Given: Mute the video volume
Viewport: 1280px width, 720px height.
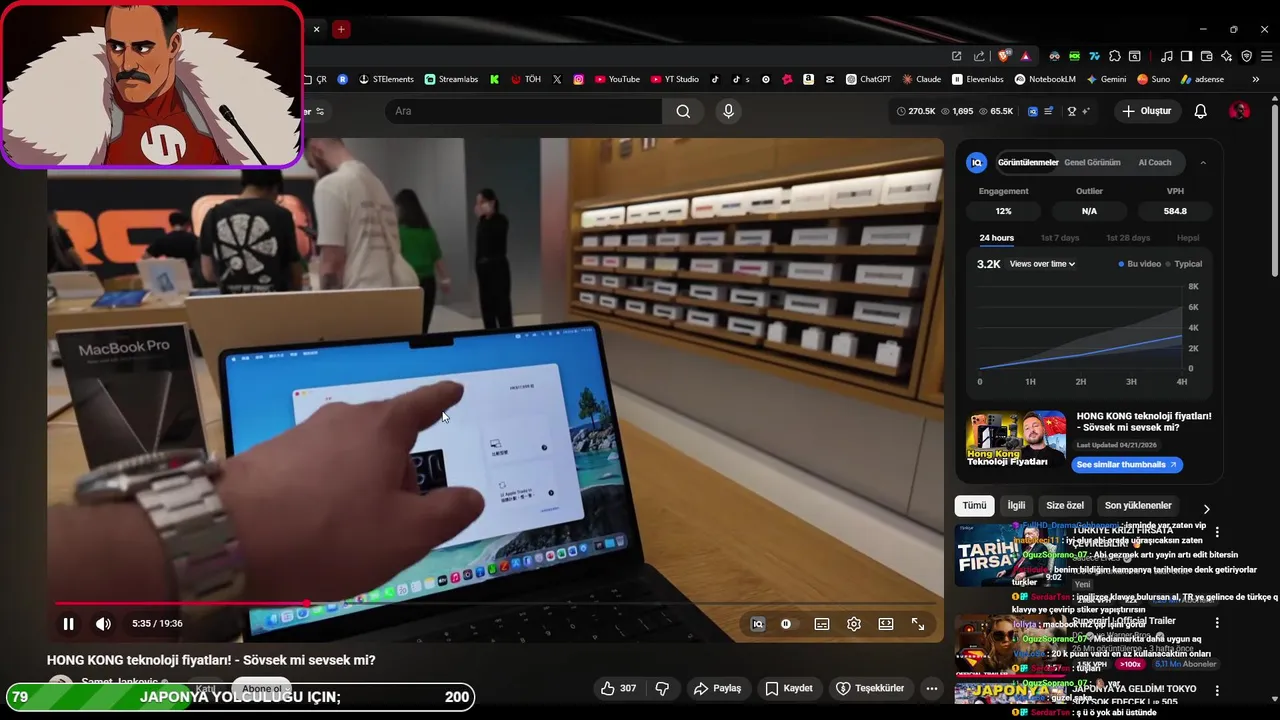Looking at the screenshot, I should tap(103, 624).
